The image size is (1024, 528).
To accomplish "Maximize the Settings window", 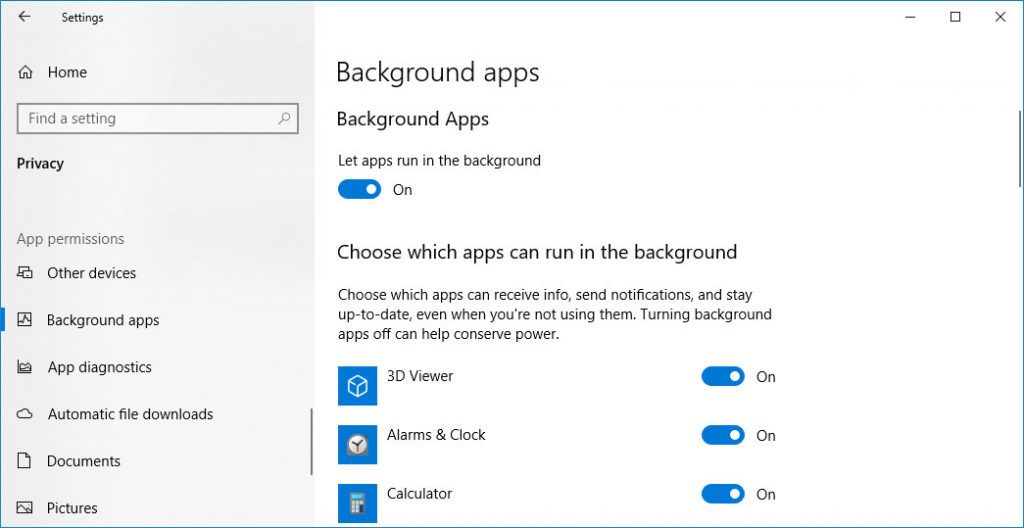I will pyautogui.click(x=955, y=18).
